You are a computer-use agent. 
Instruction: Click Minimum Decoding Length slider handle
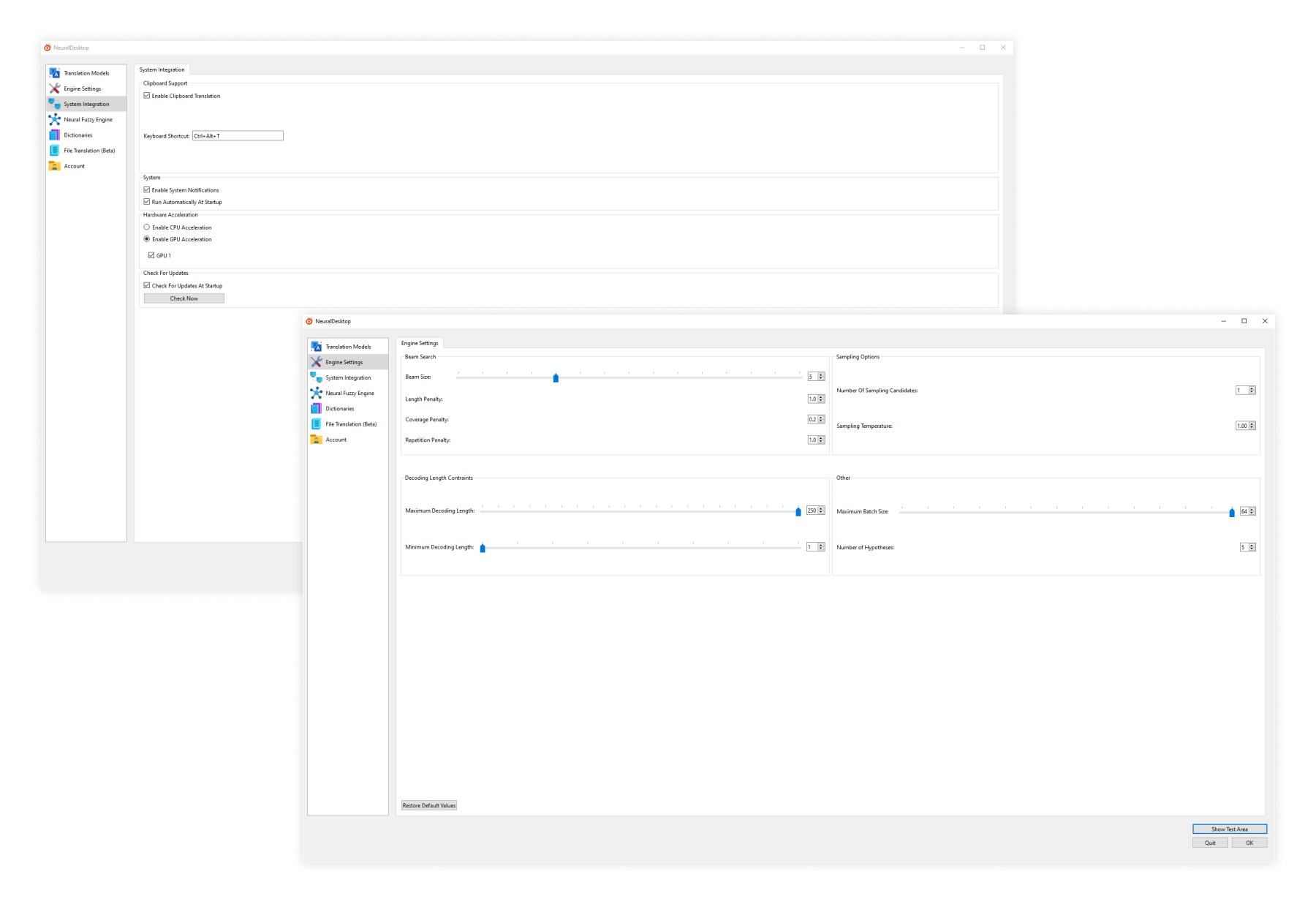coord(483,548)
